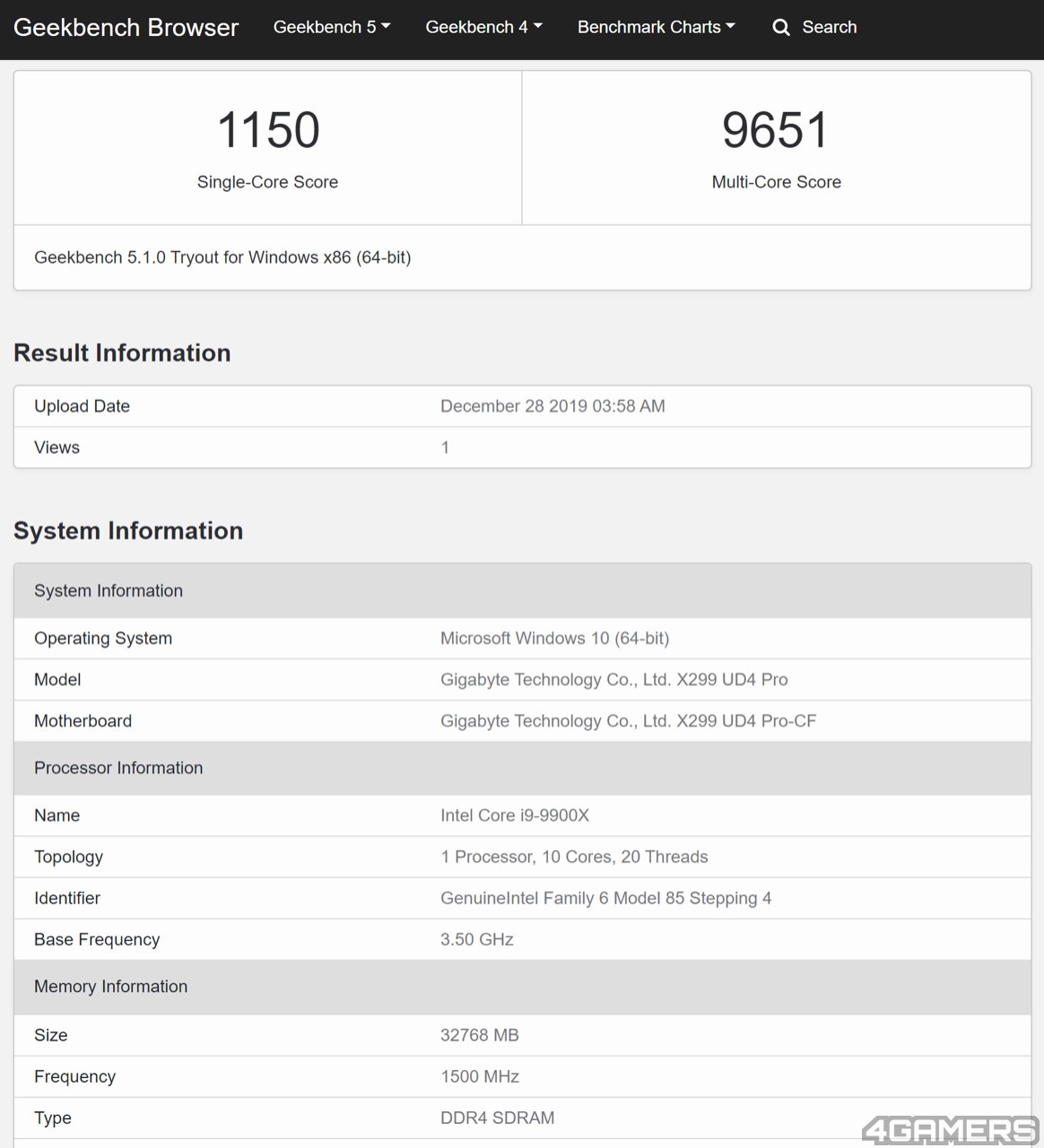Click the Upload Date label
Viewport: 1044px width, 1148px height.
pyautogui.click(x=82, y=406)
